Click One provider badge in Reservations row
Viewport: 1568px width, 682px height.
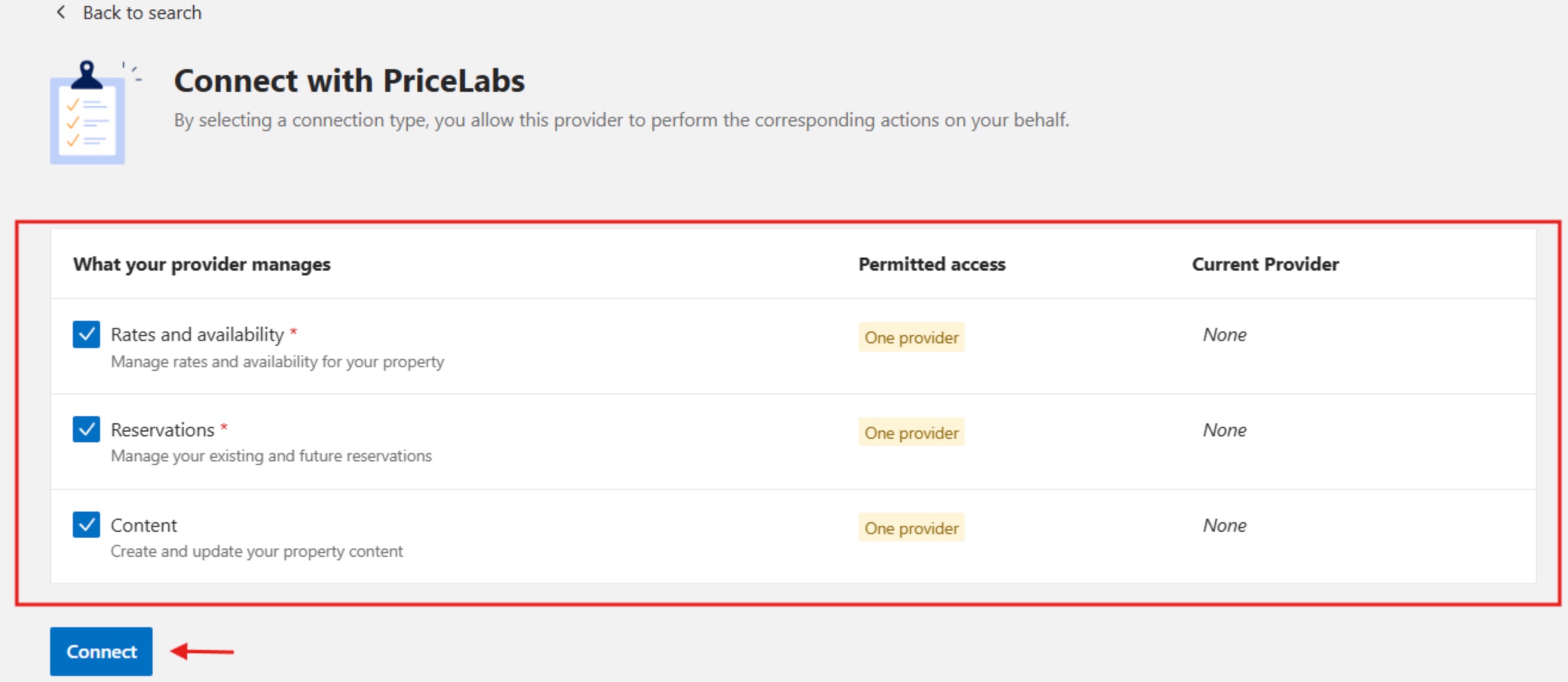(x=911, y=433)
